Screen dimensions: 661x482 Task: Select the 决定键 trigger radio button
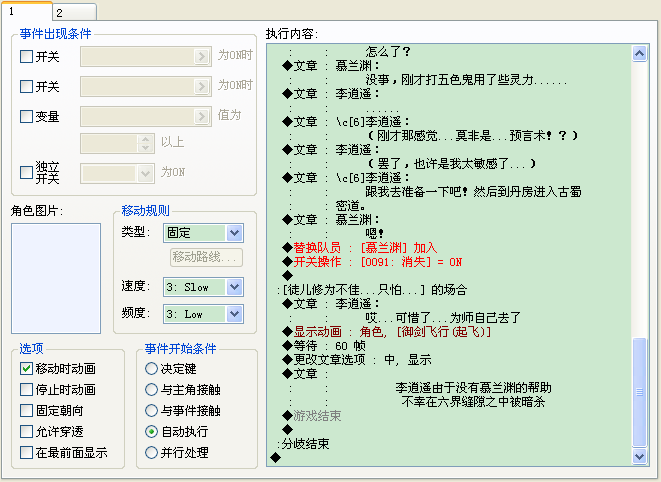pyautogui.click(x=151, y=369)
